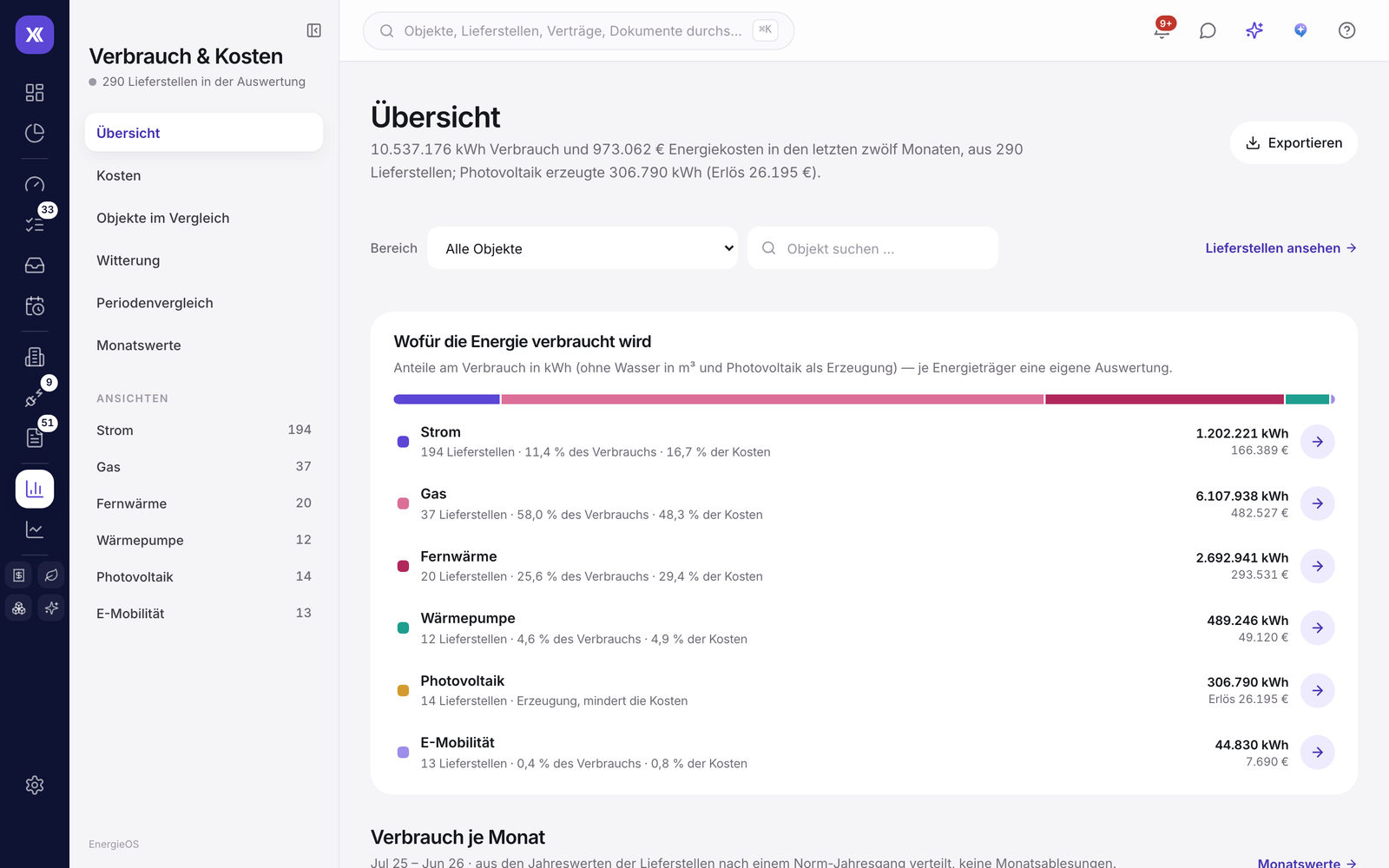Open the chat bubble icon in header

pyautogui.click(x=1208, y=30)
